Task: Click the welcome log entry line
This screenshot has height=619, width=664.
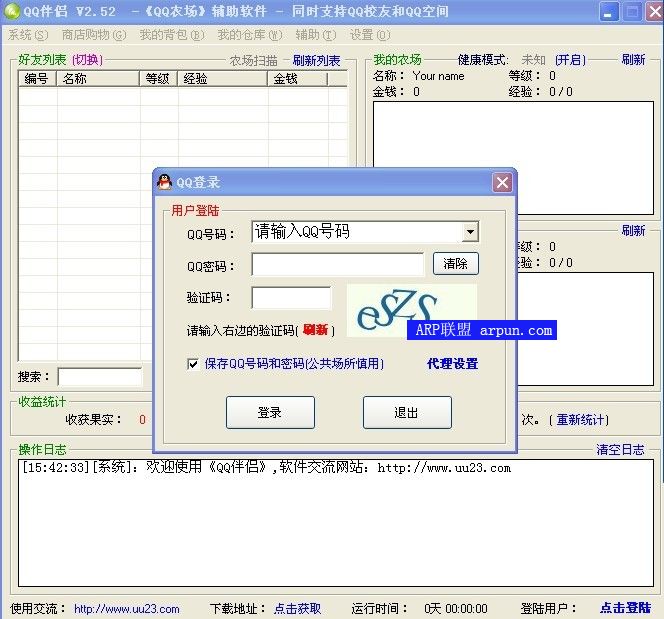Action: 266,467
